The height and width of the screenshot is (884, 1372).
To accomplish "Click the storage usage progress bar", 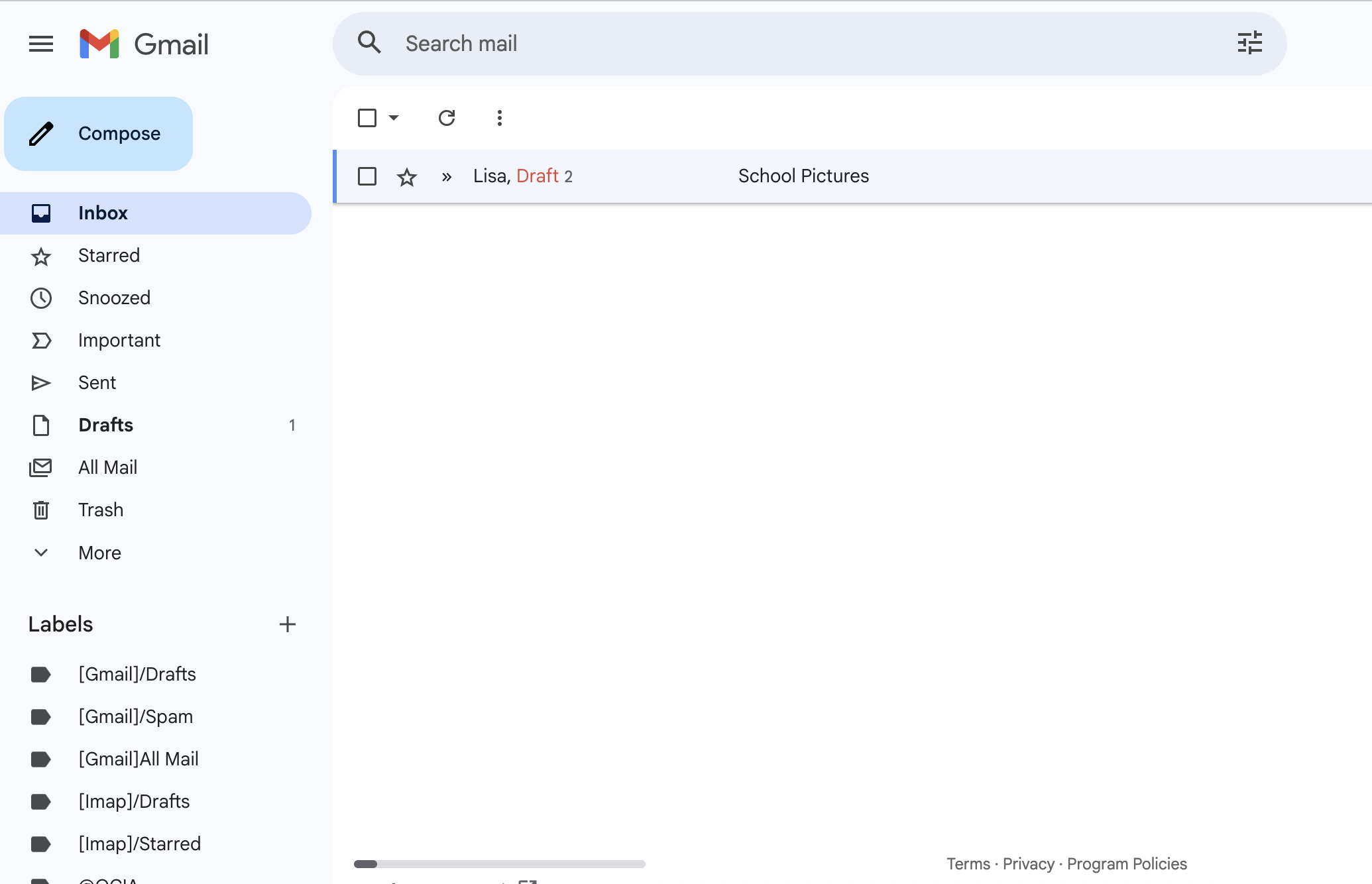I will 499,863.
